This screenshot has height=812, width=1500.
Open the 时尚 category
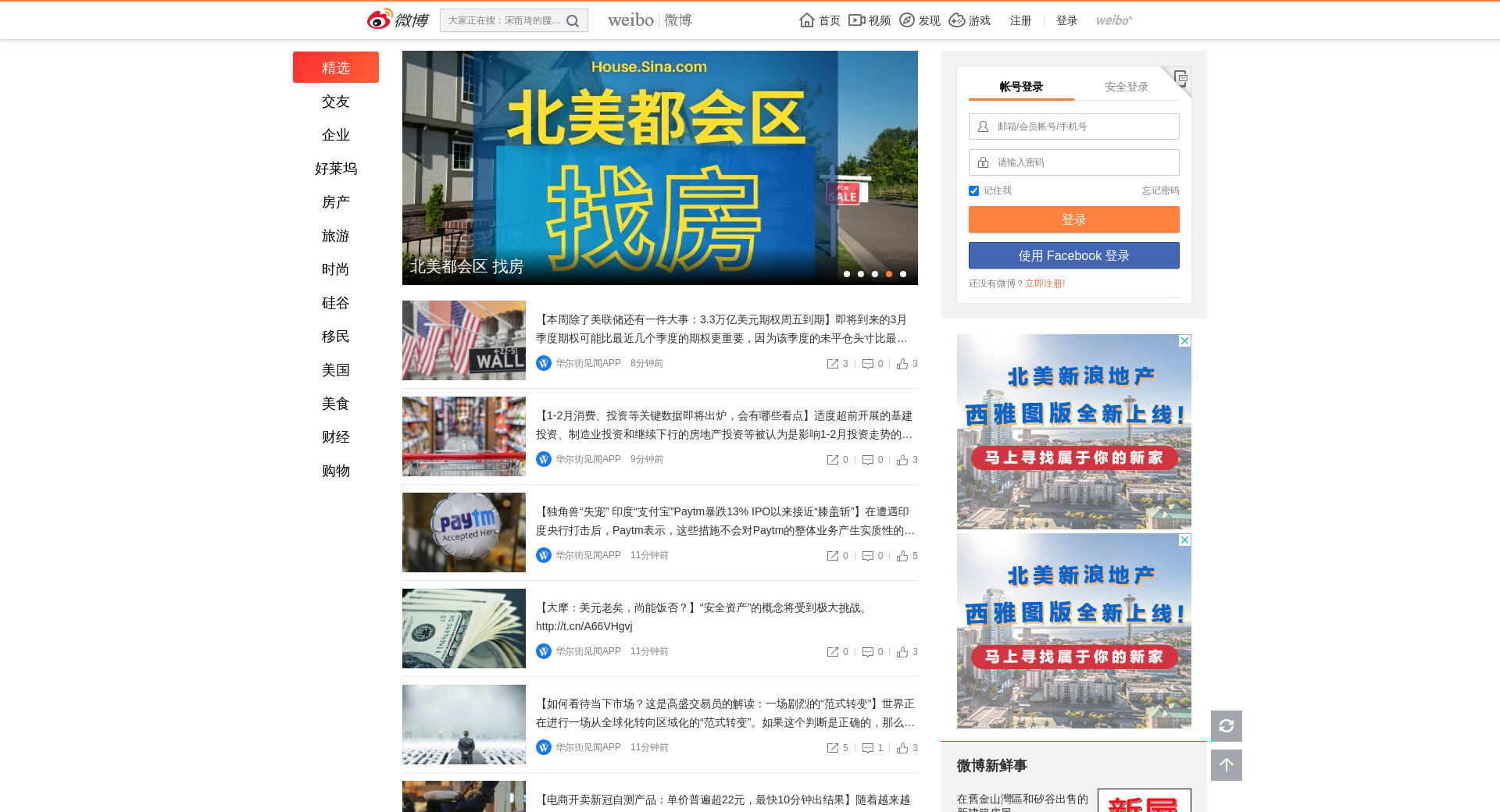coord(336,269)
